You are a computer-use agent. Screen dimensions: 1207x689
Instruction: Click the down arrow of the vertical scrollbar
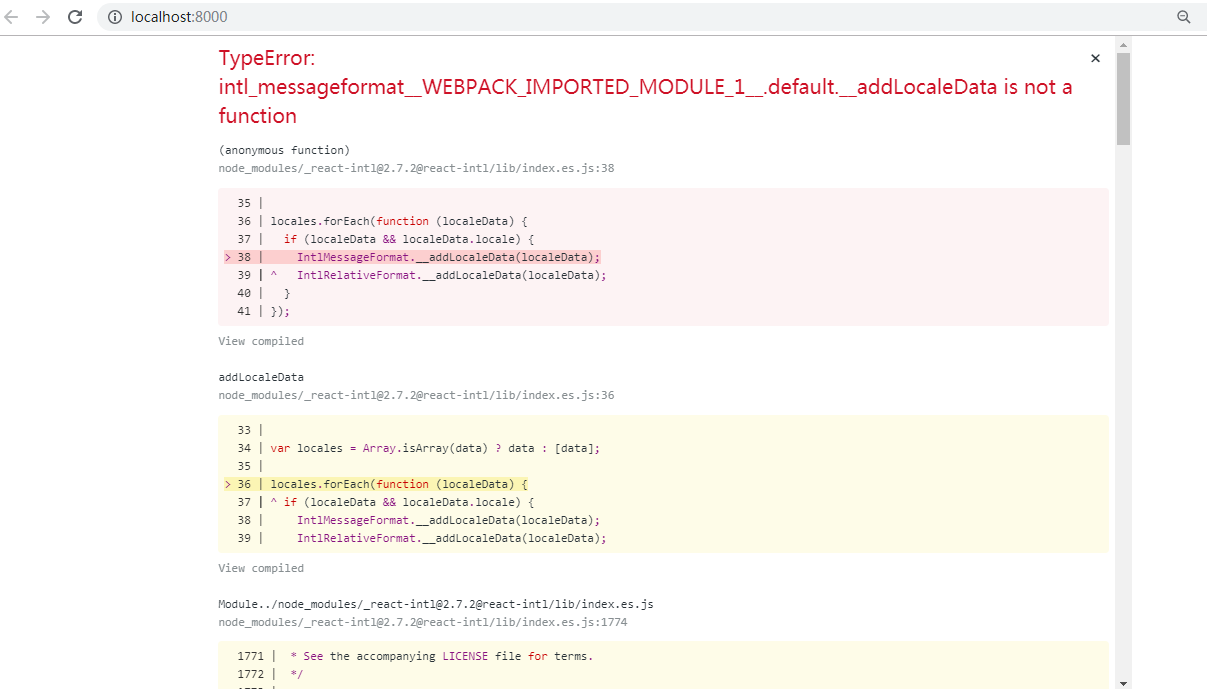pyautogui.click(x=1123, y=683)
